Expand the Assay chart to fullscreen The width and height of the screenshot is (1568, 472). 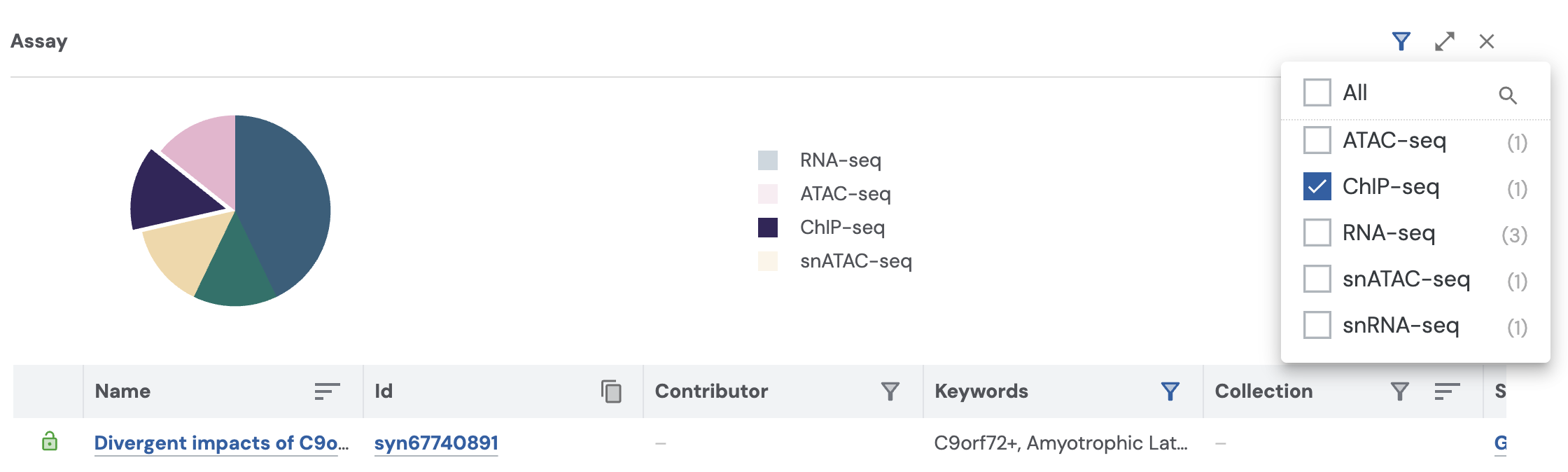click(x=1444, y=41)
